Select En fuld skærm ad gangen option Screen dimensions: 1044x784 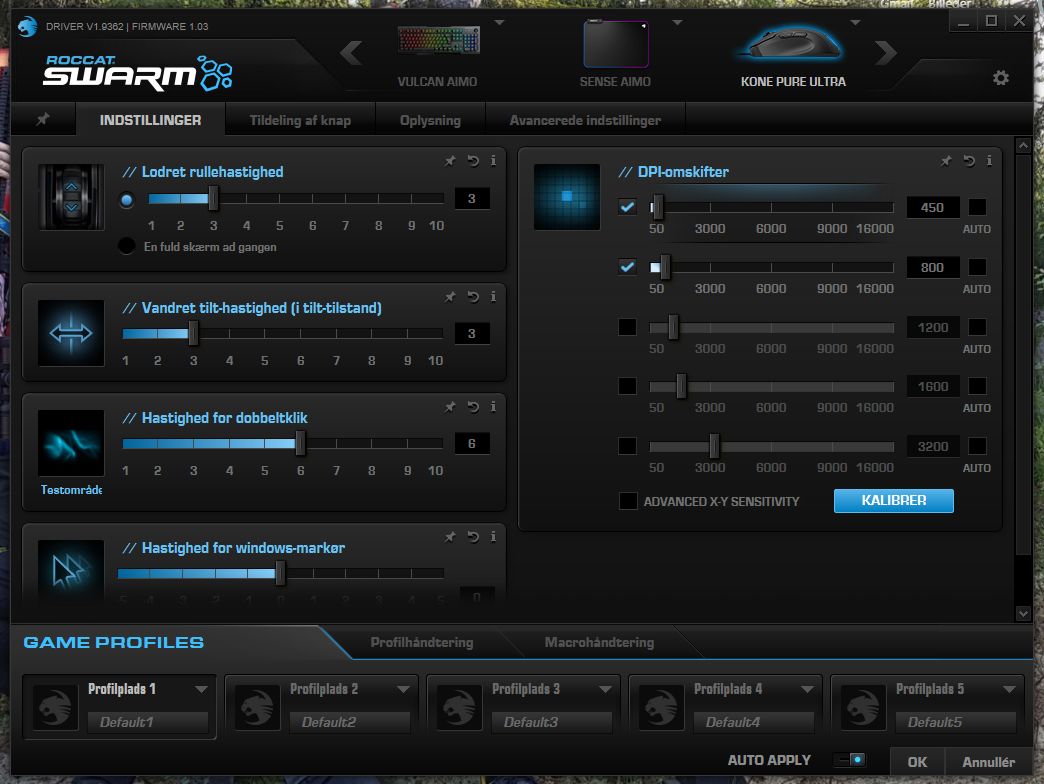(127, 246)
